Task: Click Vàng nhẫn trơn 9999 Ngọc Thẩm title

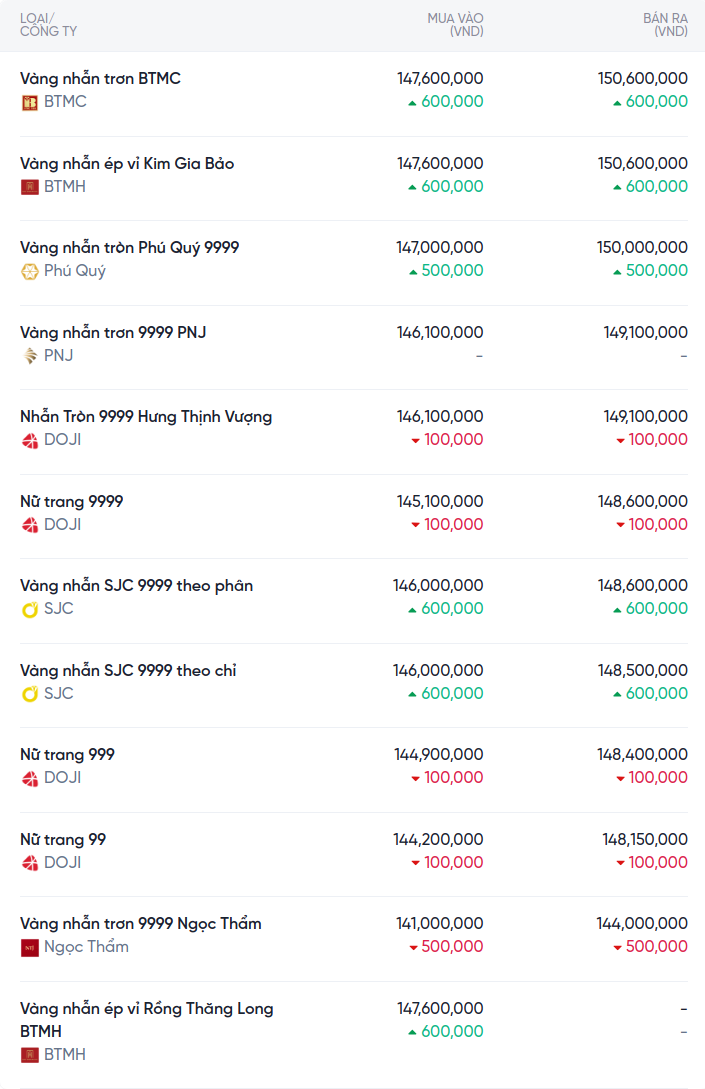Action: [140, 923]
